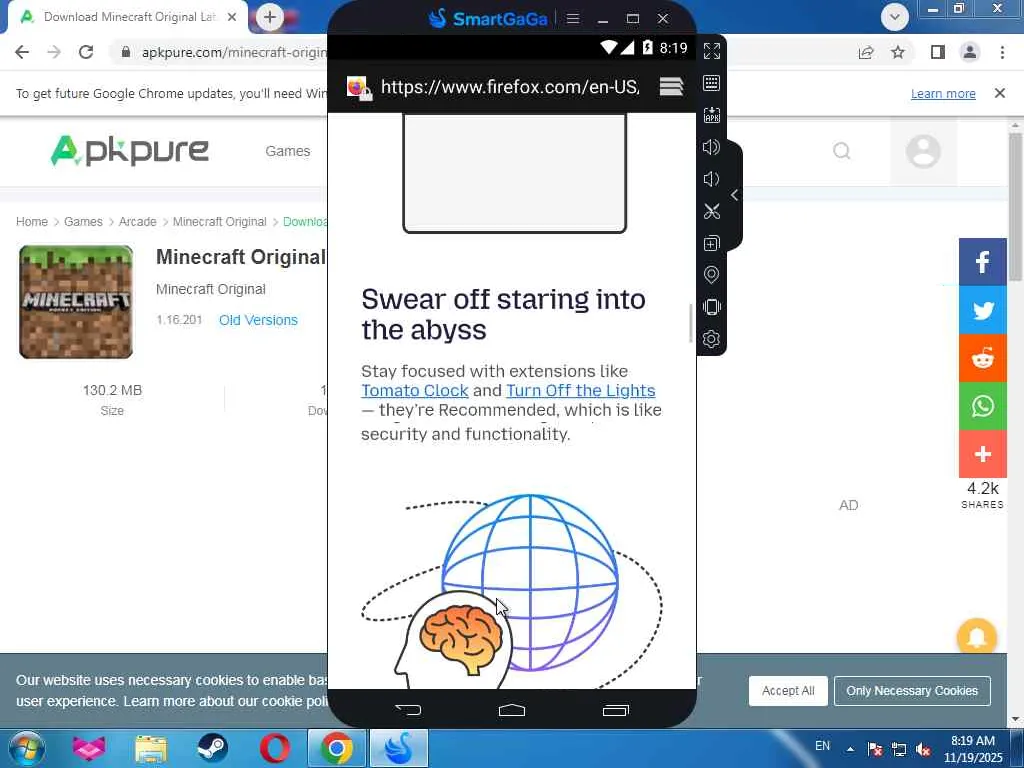Viewport: 1024px width, 768px height.
Task: Open SmartGaGa keyboard mapping icon
Action: click(711, 83)
